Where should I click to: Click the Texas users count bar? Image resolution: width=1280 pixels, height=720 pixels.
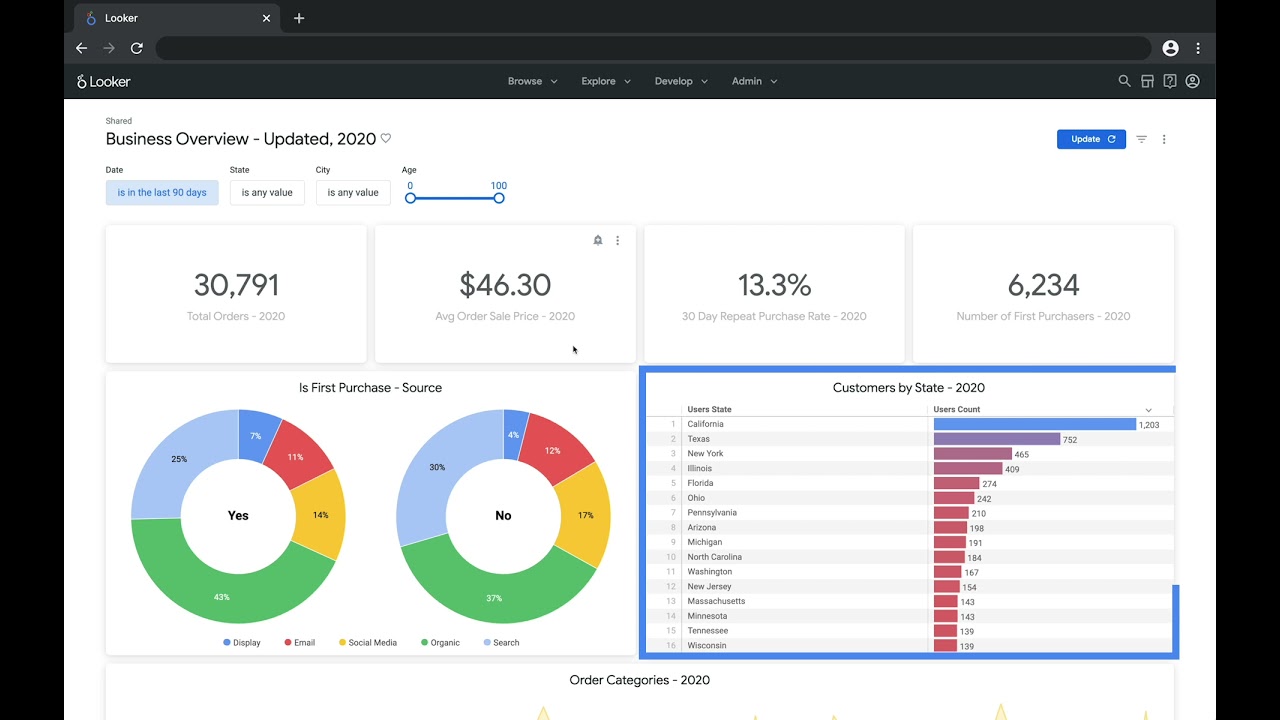(997, 439)
